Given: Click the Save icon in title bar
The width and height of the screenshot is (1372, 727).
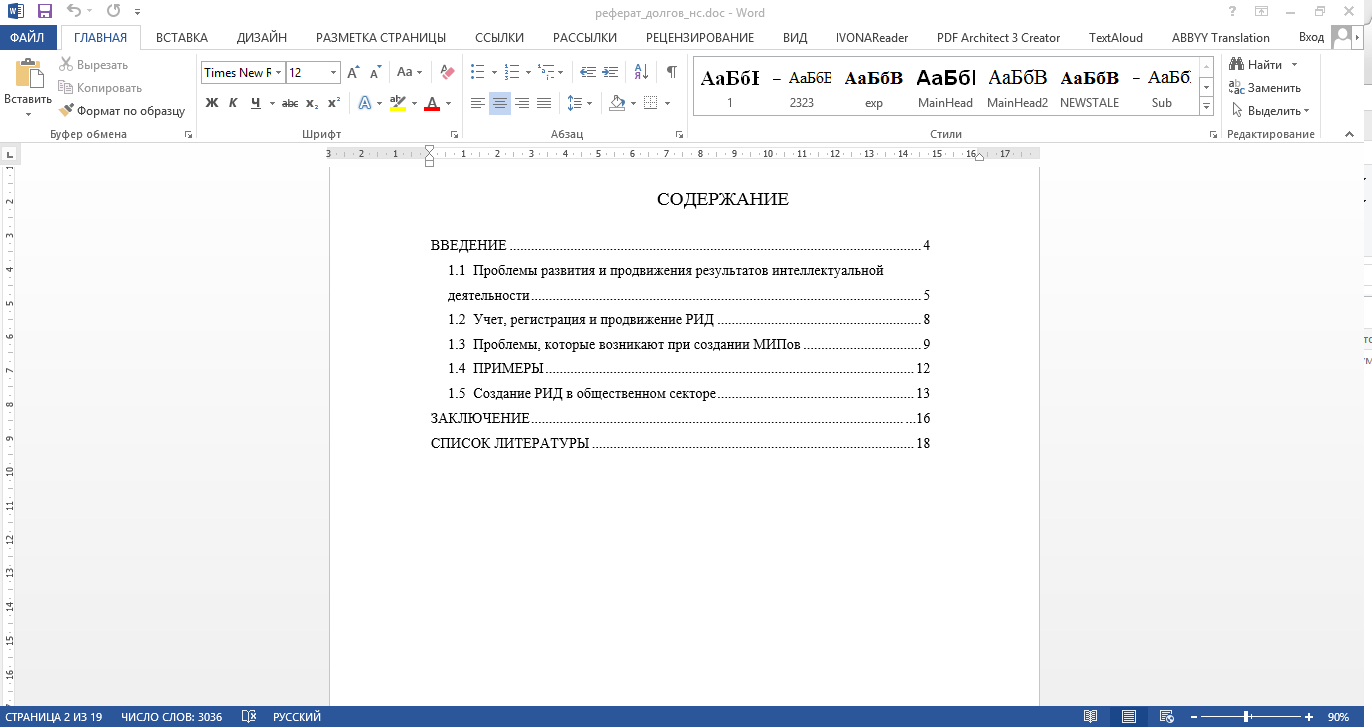Looking at the screenshot, I should [44, 12].
